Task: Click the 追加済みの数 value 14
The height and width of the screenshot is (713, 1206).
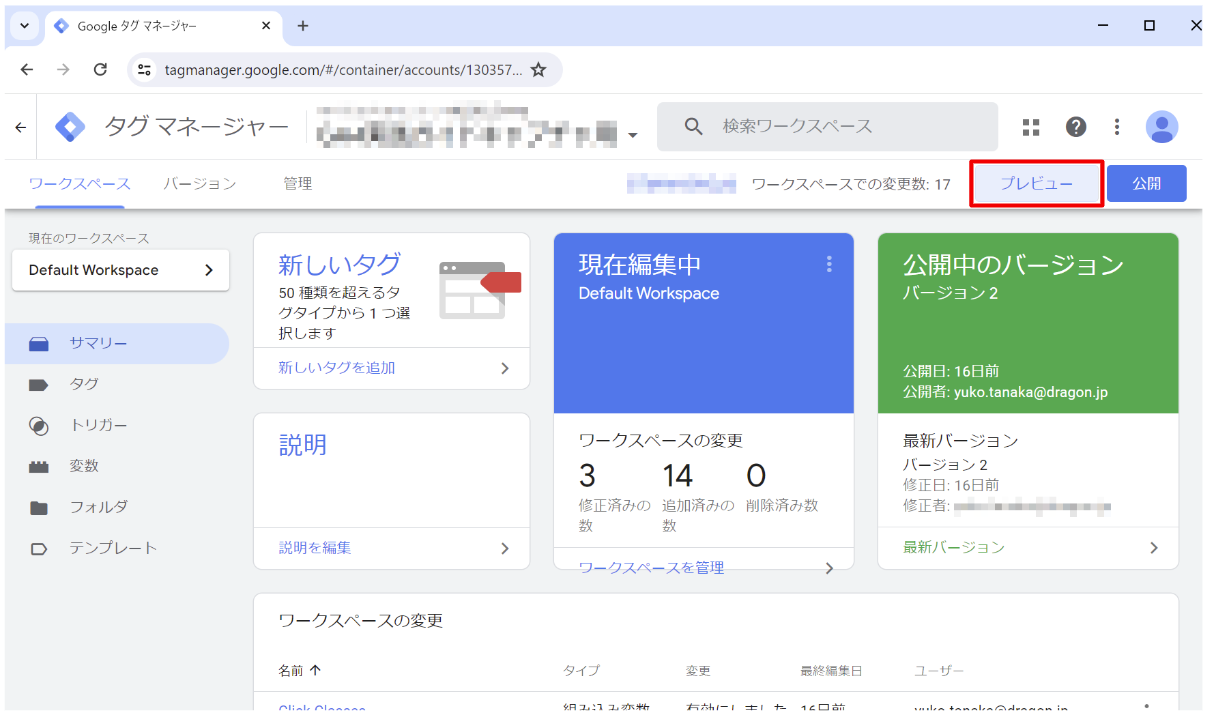Action: point(678,476)
